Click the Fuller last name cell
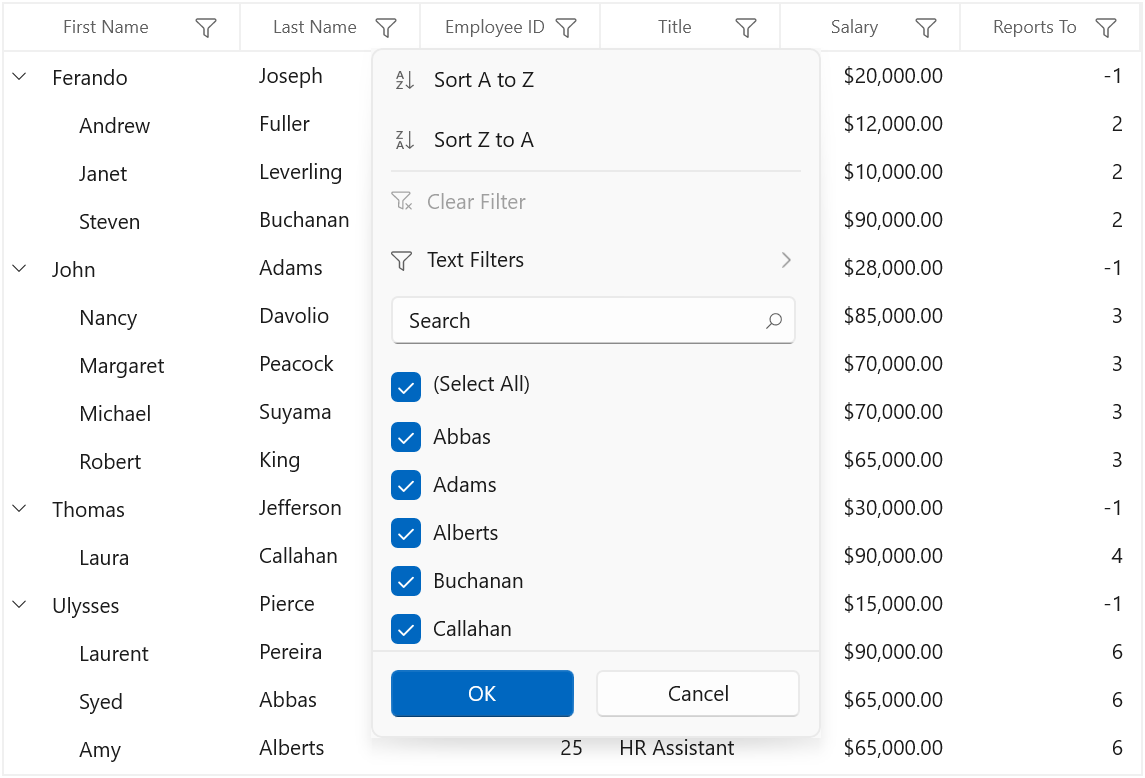This screenshot has width=1145, height=778. (285, 124)
